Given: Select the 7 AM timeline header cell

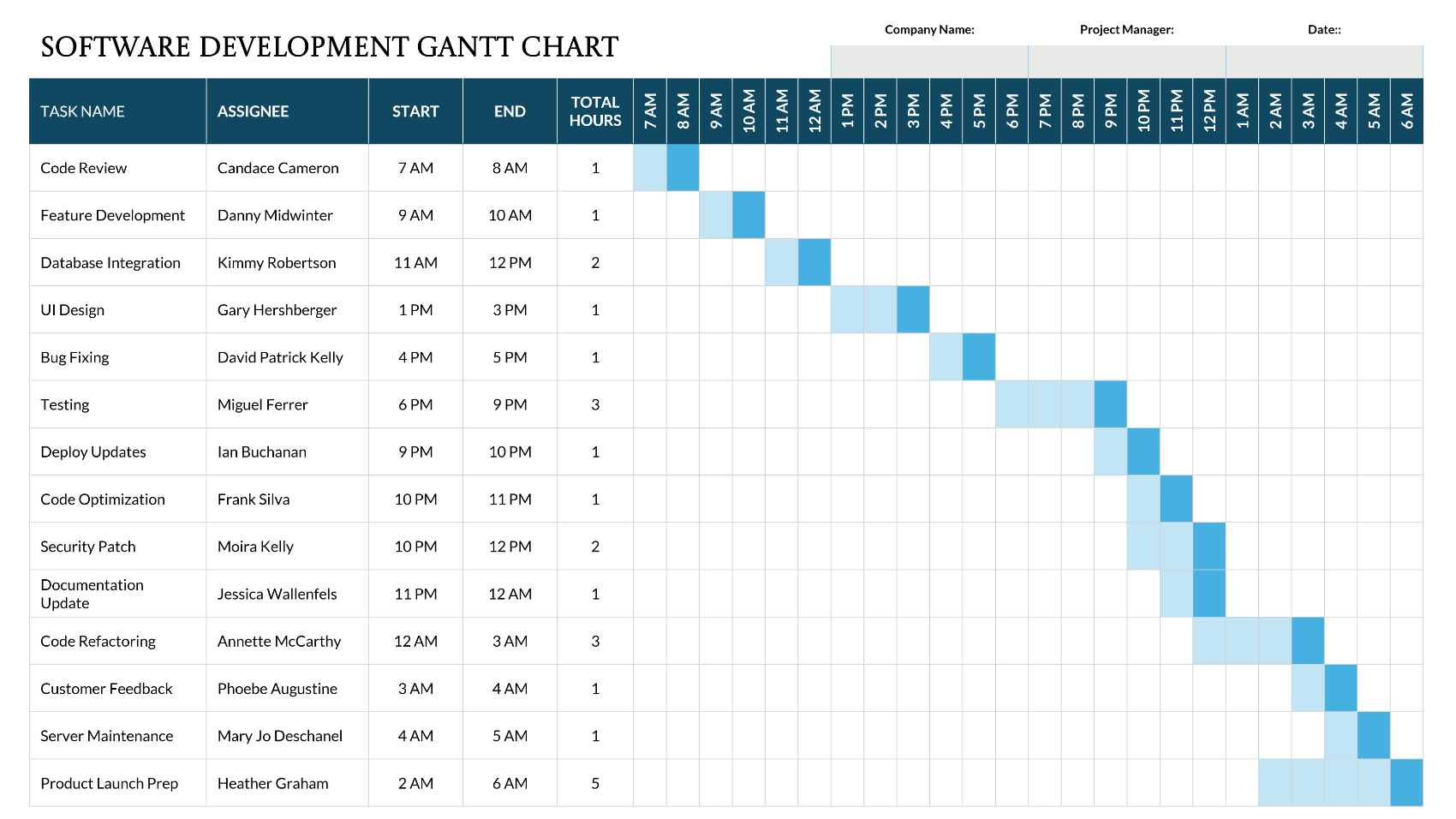Looking at the screenshot, I should [x=650, y=110].
